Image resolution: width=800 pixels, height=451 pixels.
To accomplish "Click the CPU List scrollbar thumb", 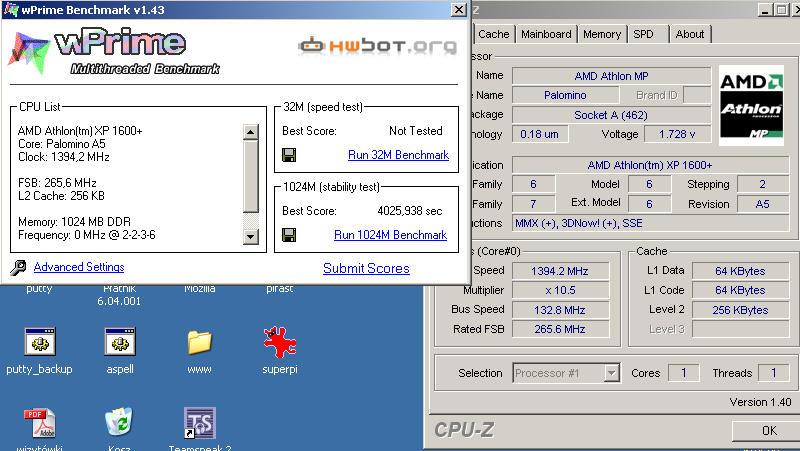I will pyautogui.click(x=250, y=176).
